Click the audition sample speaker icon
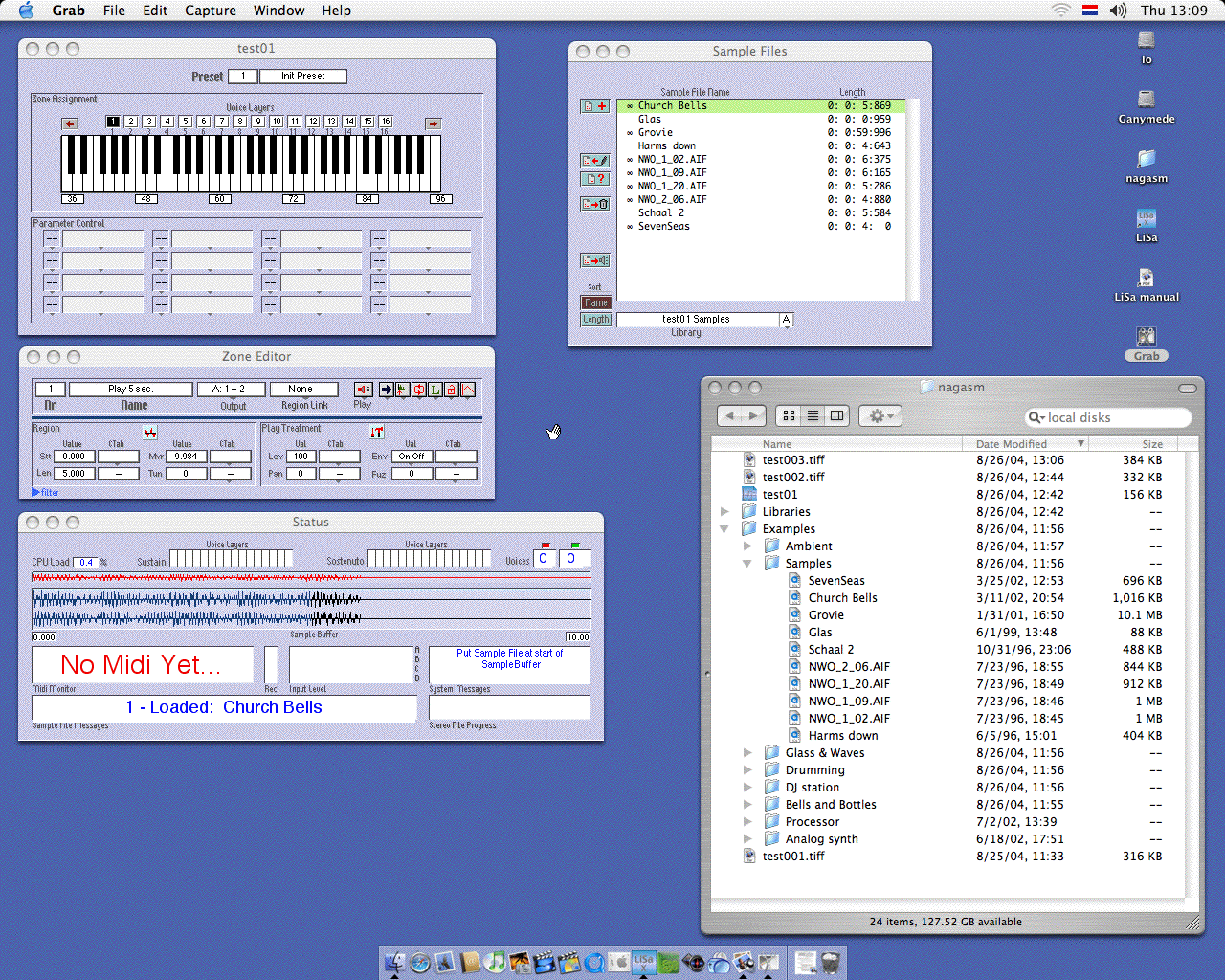1225x980 pixels. point(595,260)
